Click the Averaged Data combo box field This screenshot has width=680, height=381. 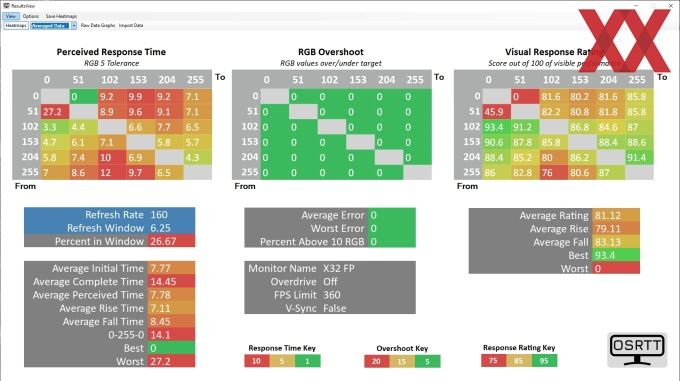[50, 26]
